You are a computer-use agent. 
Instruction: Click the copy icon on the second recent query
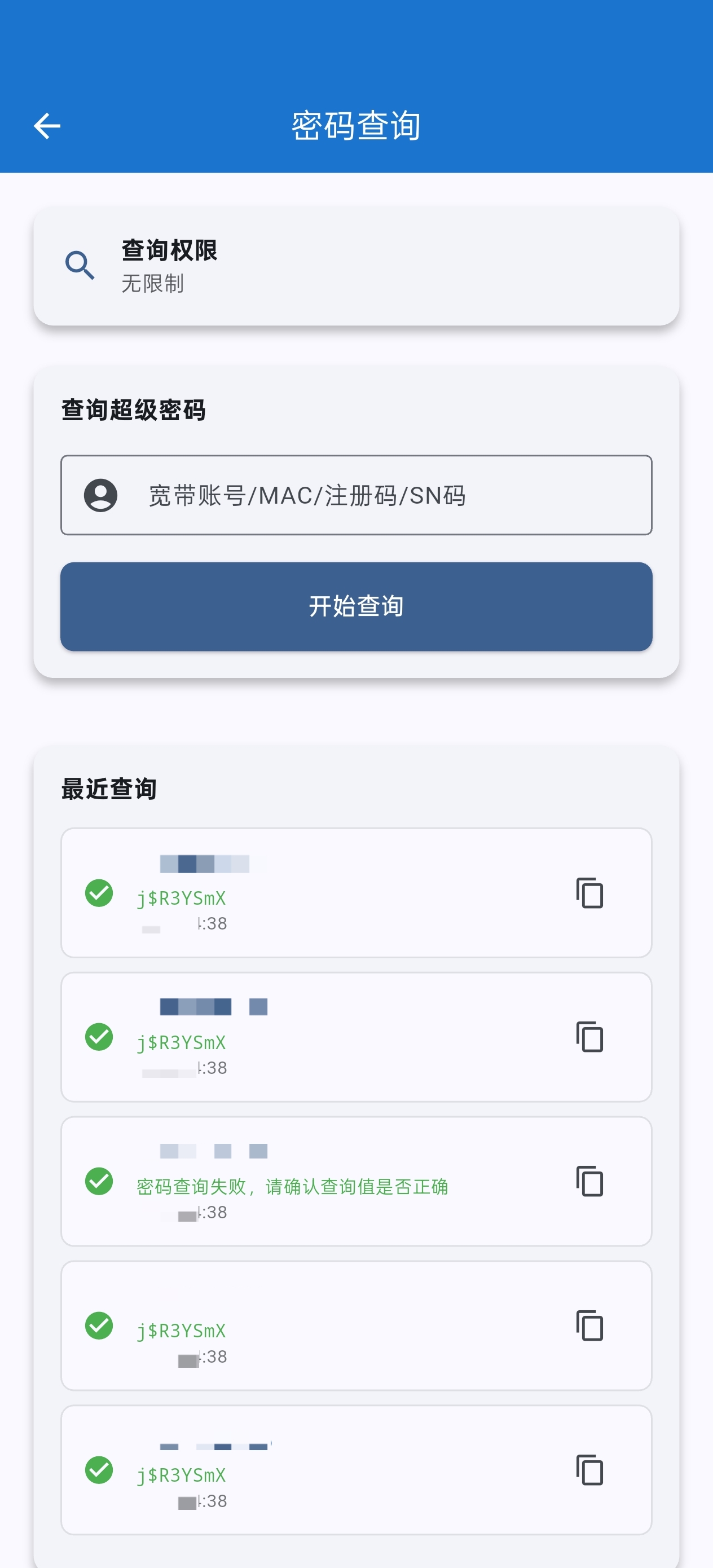pos(589,1038)
